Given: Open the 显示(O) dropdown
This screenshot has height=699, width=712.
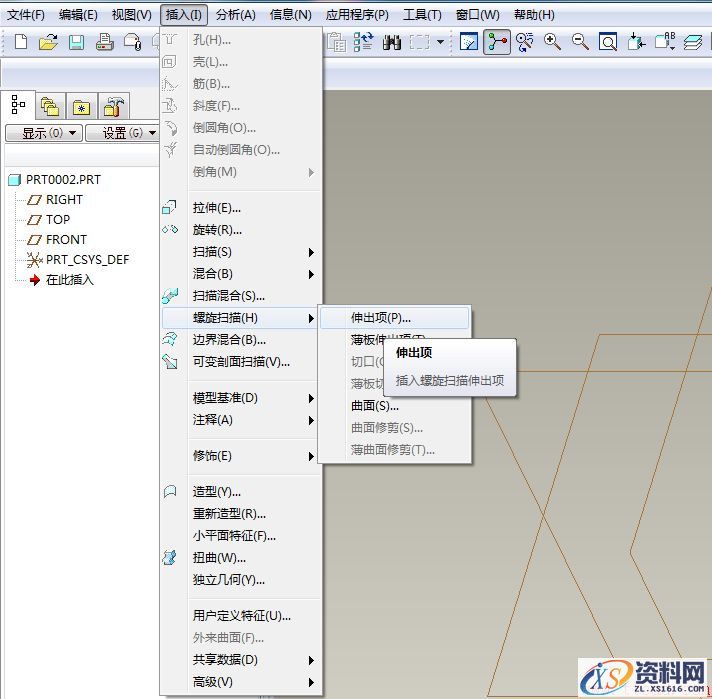Looking at the screenshot, I should 44,133.
